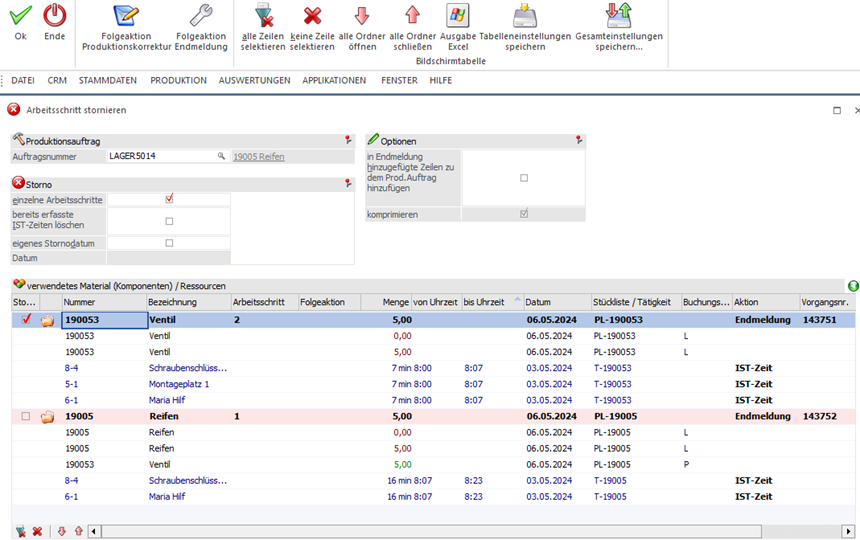860x540 pixels.
Task: Check the Storno box for Reifen row
Action: click(26, 416)
